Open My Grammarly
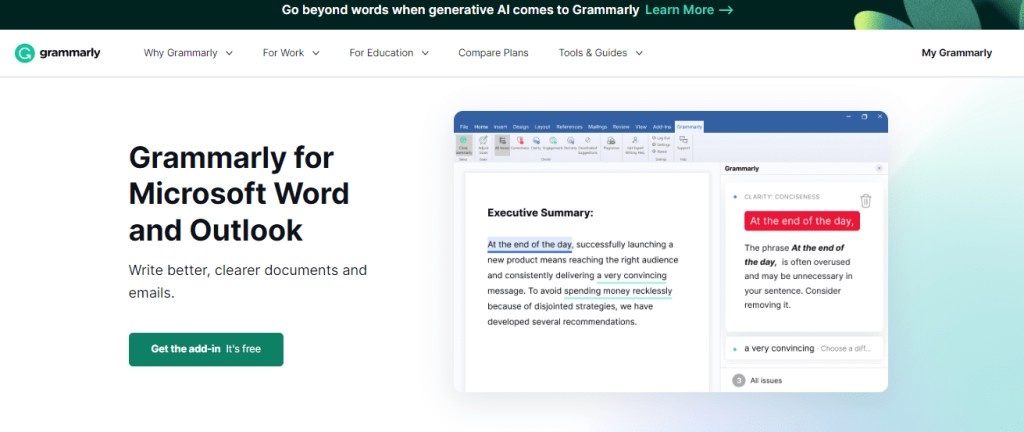 (956, 53)
